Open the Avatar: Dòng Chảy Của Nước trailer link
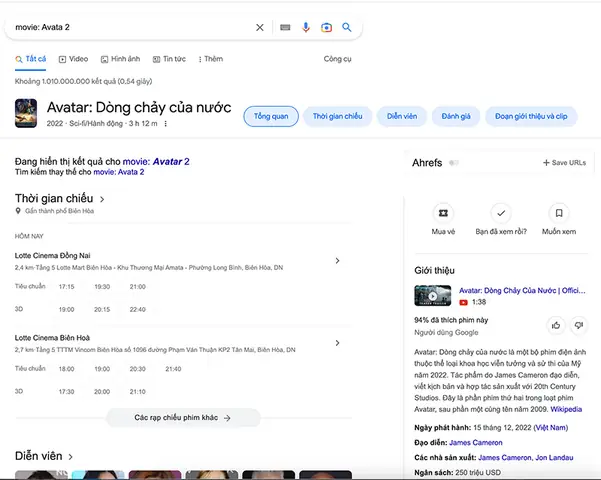Screen dimensions: 601x480 click(522, 291)
